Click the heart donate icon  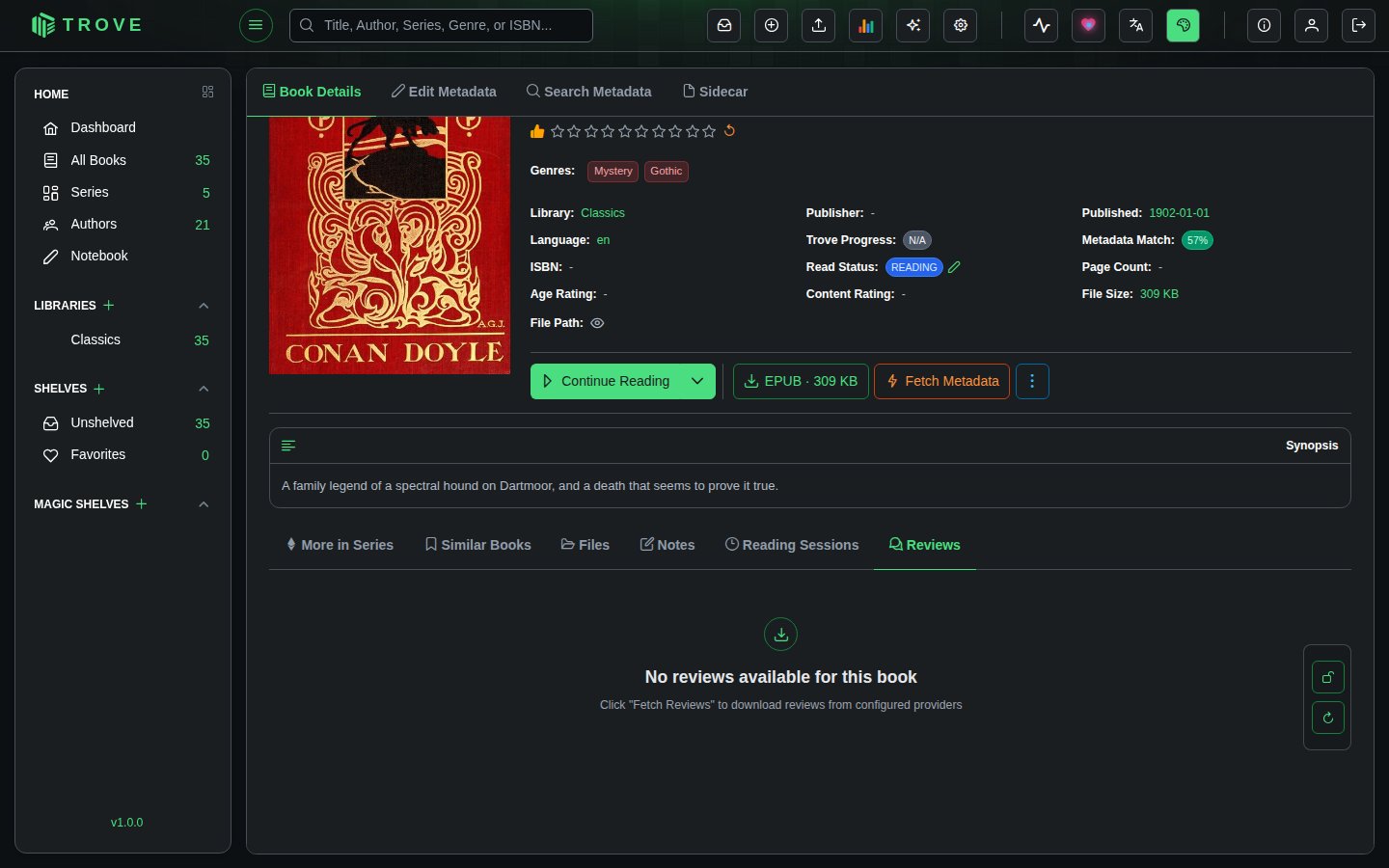click(x=1089, y=26)
